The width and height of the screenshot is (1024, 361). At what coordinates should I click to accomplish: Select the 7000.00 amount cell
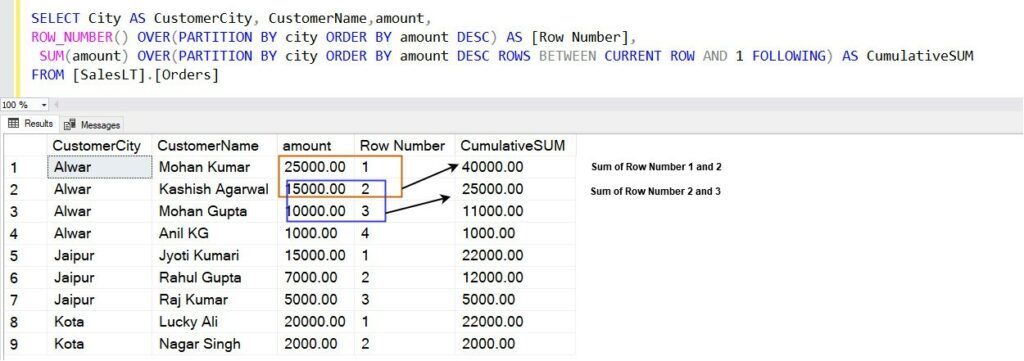[x=315, y=278]
